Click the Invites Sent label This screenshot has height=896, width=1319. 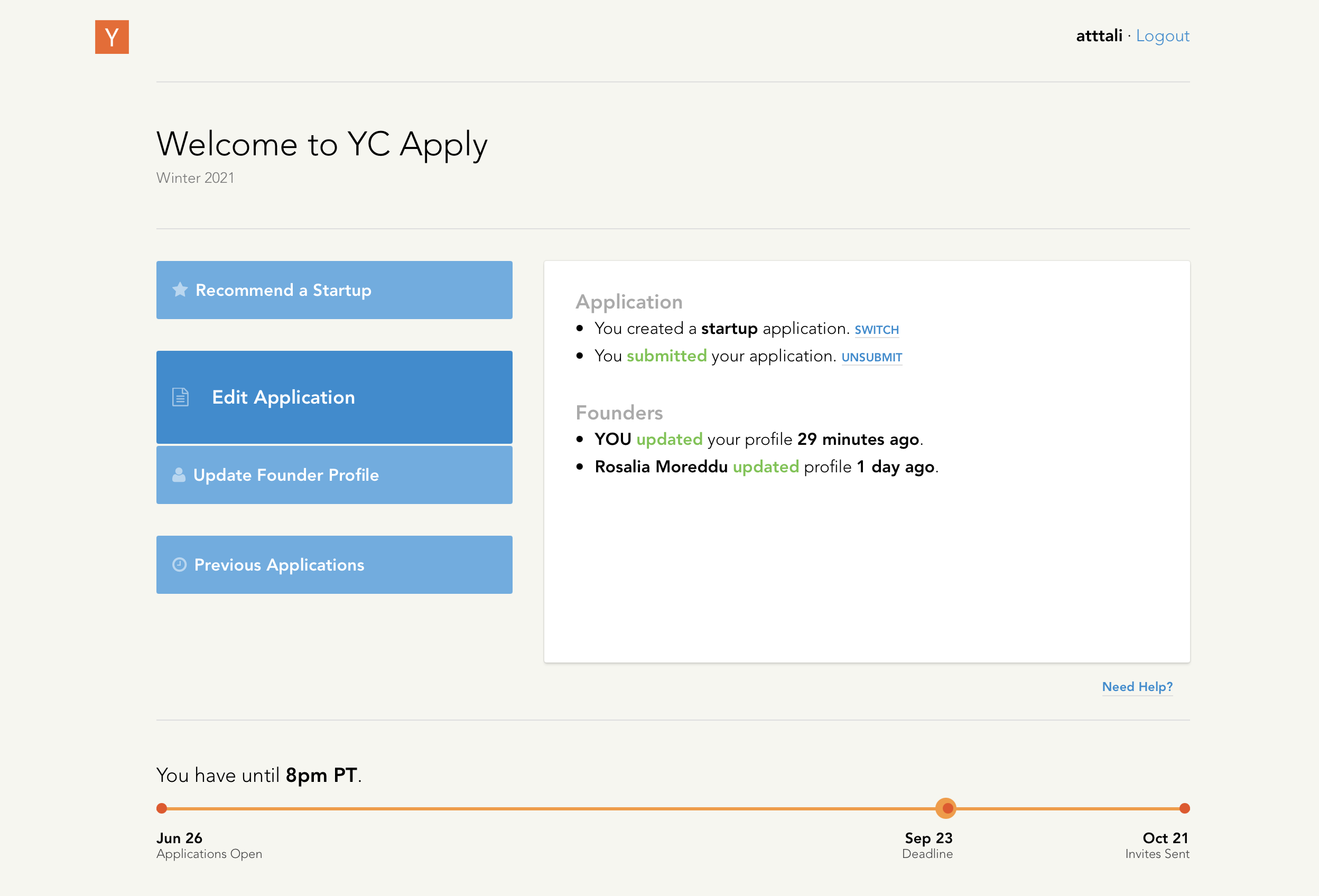pos(1157,854)
